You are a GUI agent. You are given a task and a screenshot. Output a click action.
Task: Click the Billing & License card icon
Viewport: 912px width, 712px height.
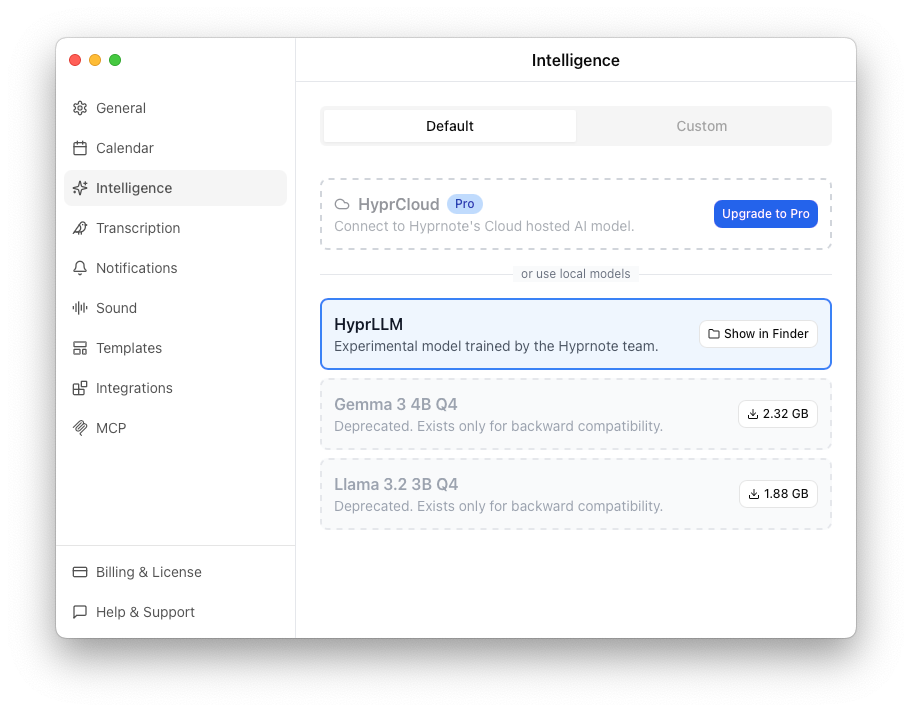(x=80, y=572)
